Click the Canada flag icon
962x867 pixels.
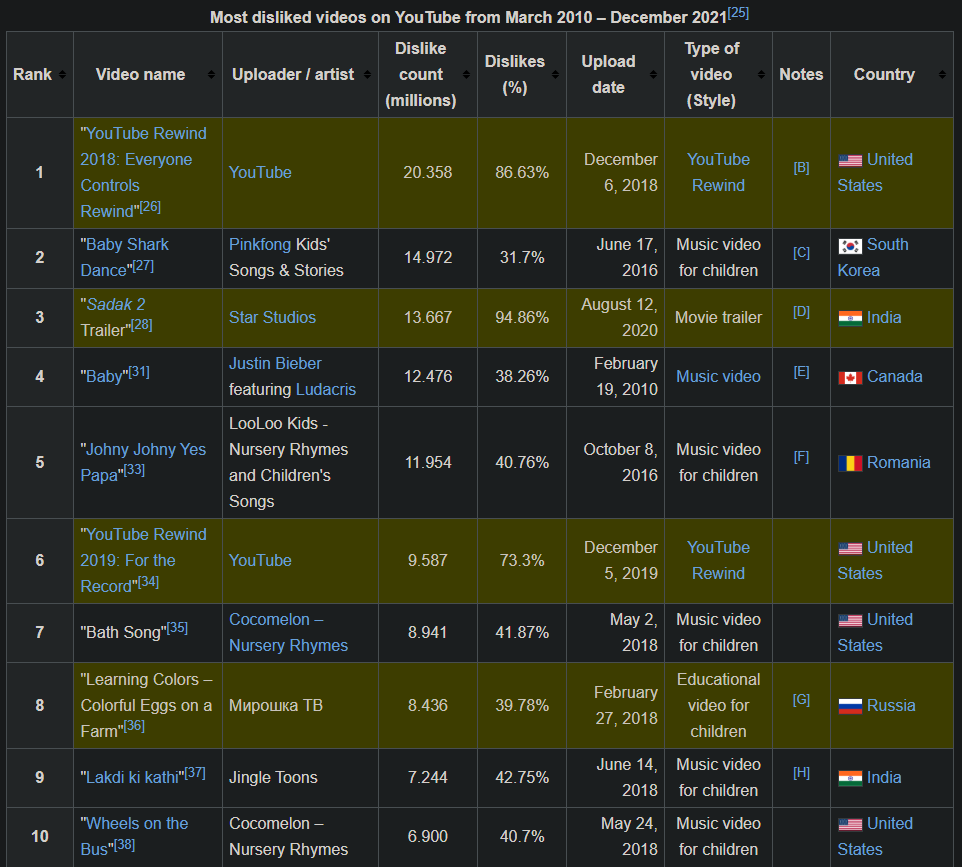pyautogui.click(x=850, y=378)
